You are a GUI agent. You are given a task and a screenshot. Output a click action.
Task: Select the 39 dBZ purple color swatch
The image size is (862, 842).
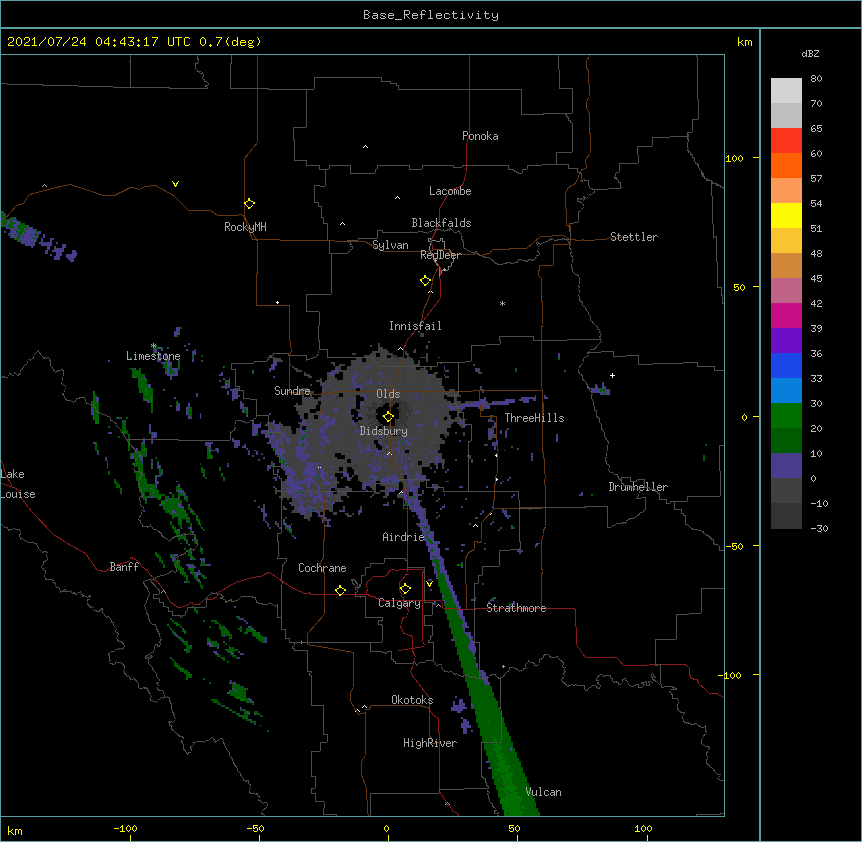point(786,341)
